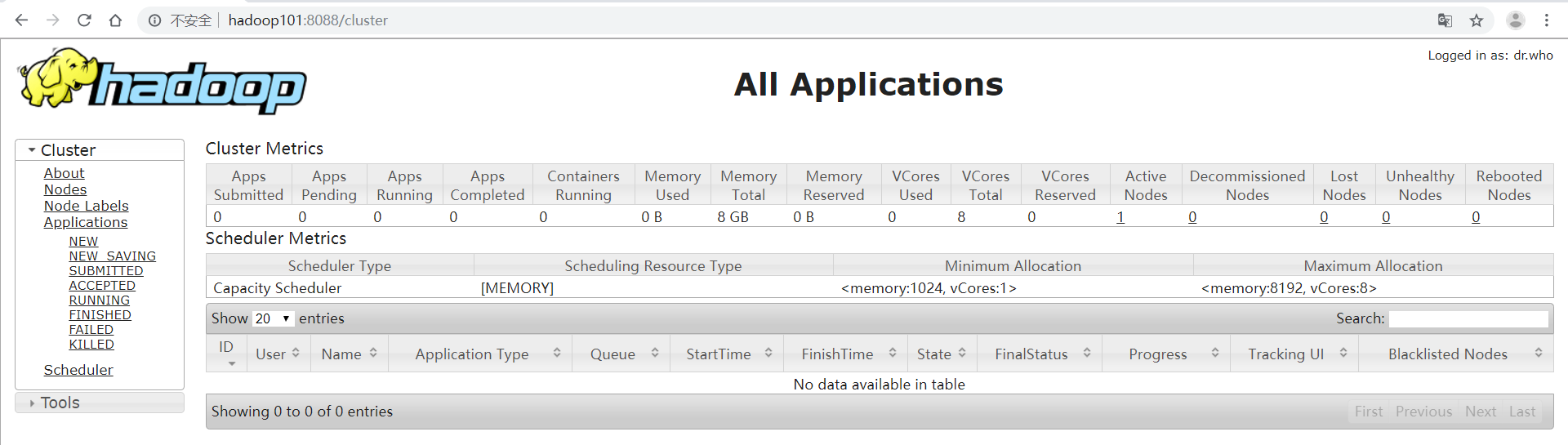1568x445 pixels.
Task: Click the browser back arrow
Action: point(21,20)
